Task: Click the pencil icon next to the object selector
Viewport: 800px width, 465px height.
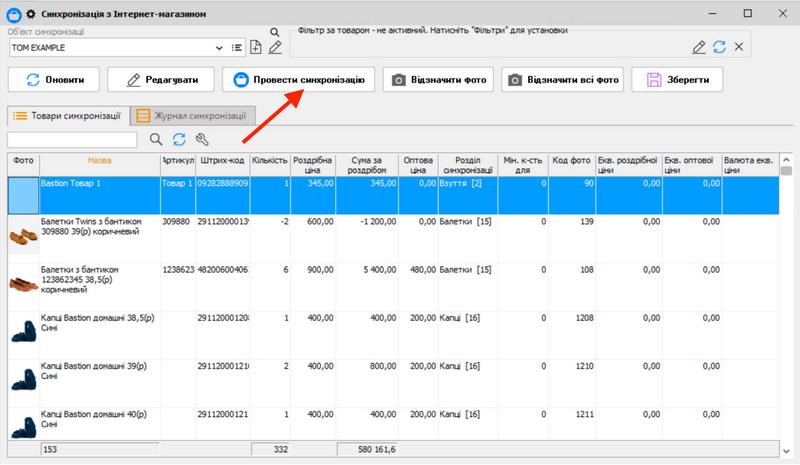Action: click(x=274, y=47)
